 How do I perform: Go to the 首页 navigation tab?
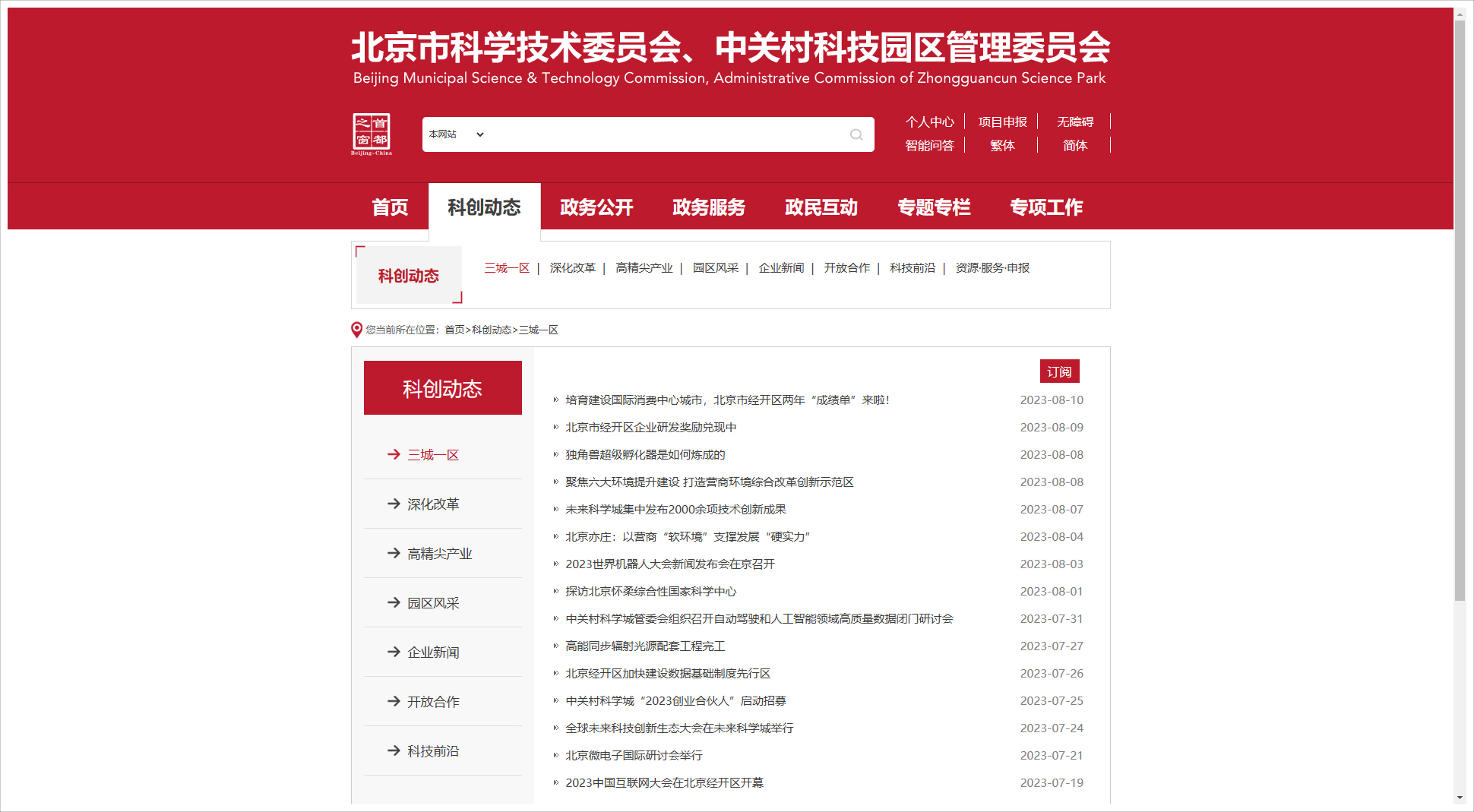tap(390, 207)
